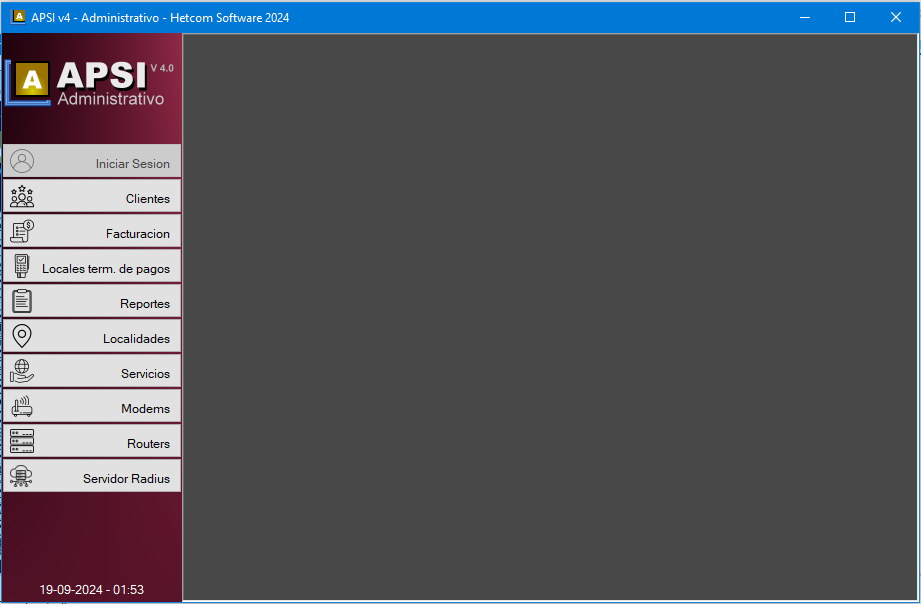
Task: Click the Facturacion invoice icon
Action: (22, 232)
